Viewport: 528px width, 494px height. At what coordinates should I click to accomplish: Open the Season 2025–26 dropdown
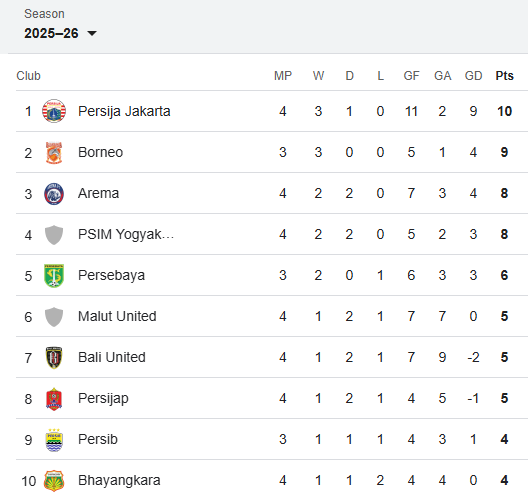(60, 33)
